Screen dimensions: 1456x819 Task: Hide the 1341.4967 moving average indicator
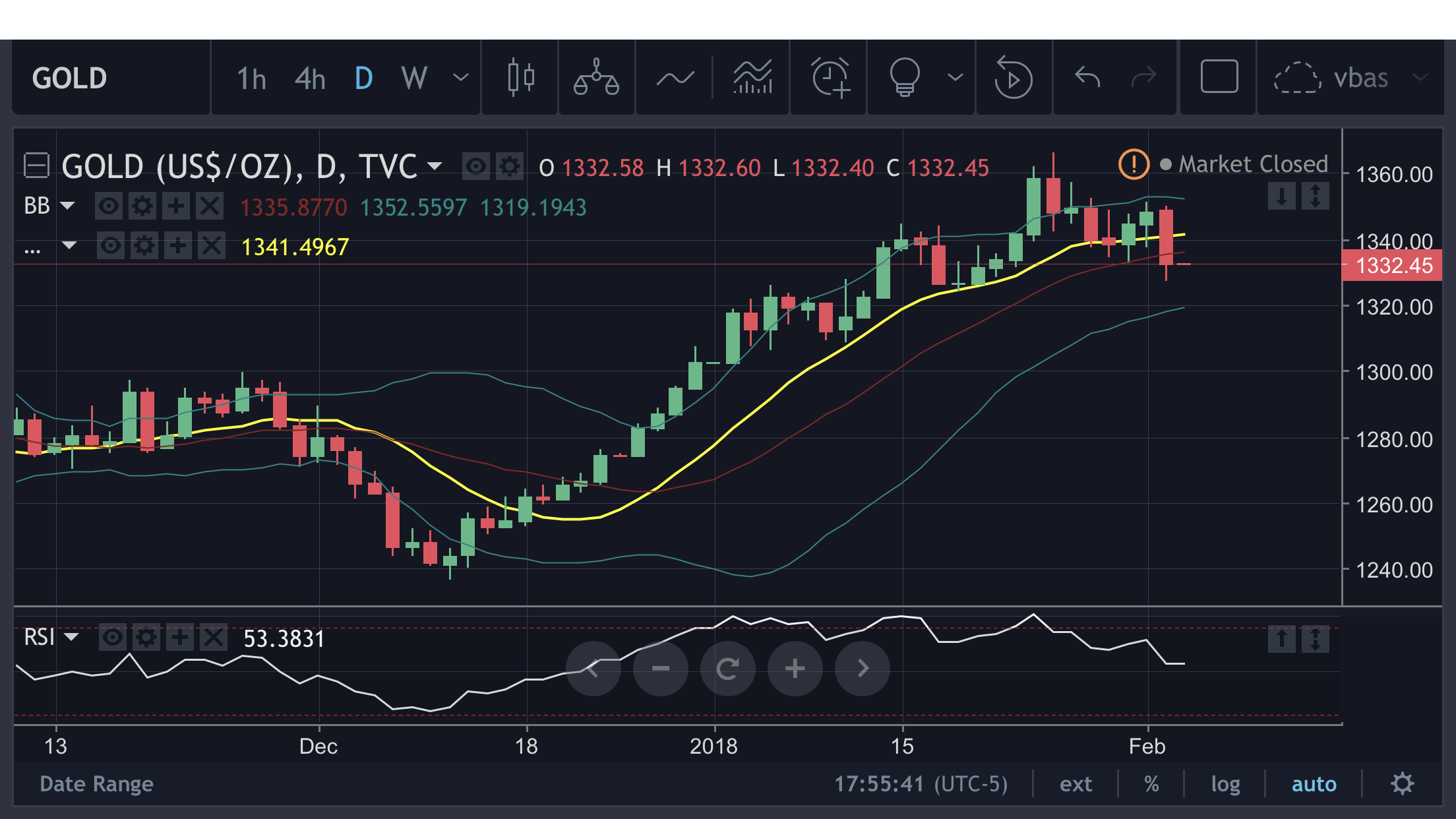111,246
